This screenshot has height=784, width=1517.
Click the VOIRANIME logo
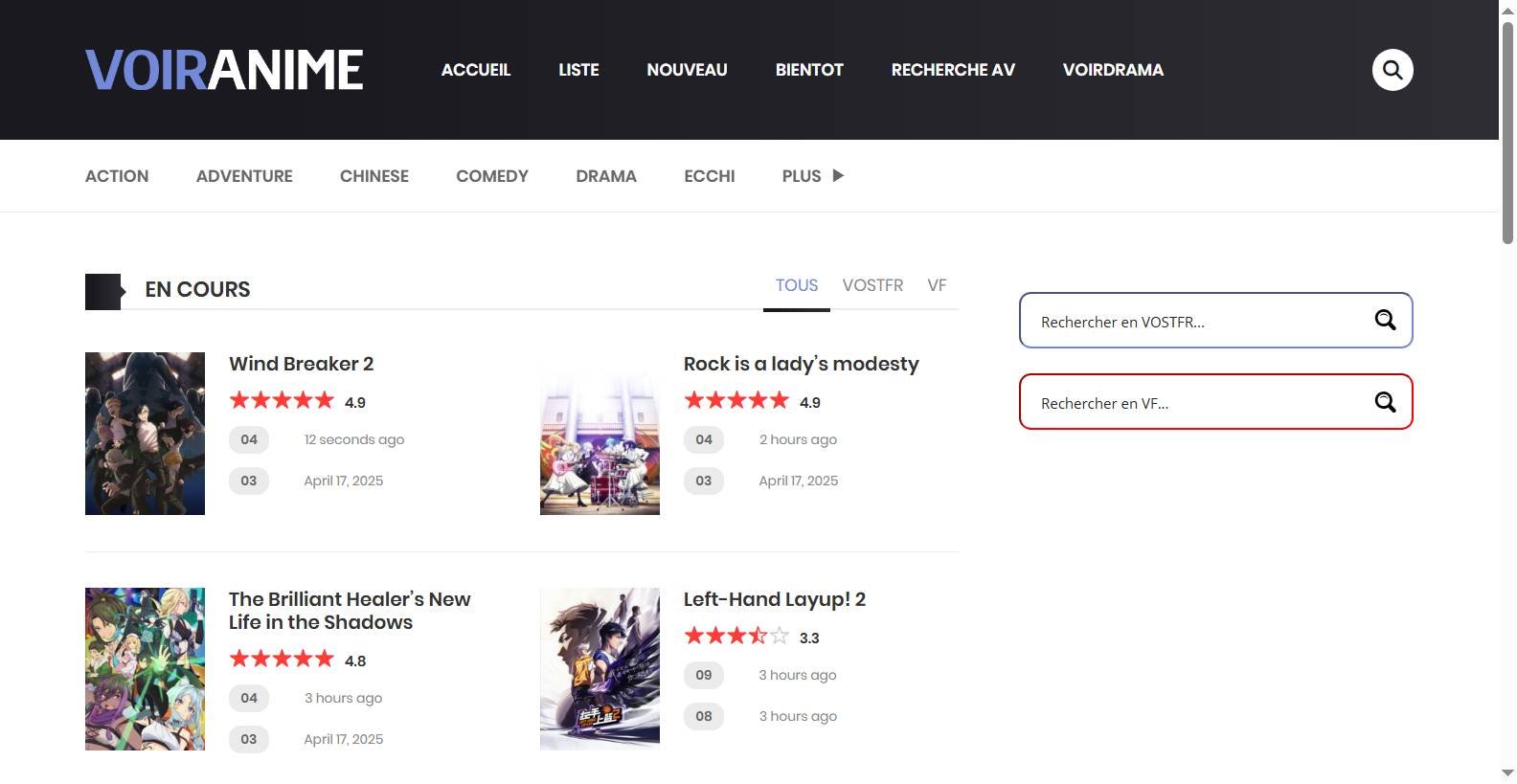pos(224,70)
